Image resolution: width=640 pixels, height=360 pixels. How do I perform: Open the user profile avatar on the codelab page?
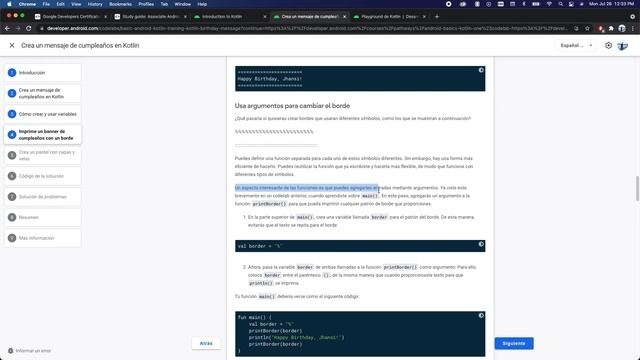622,46
